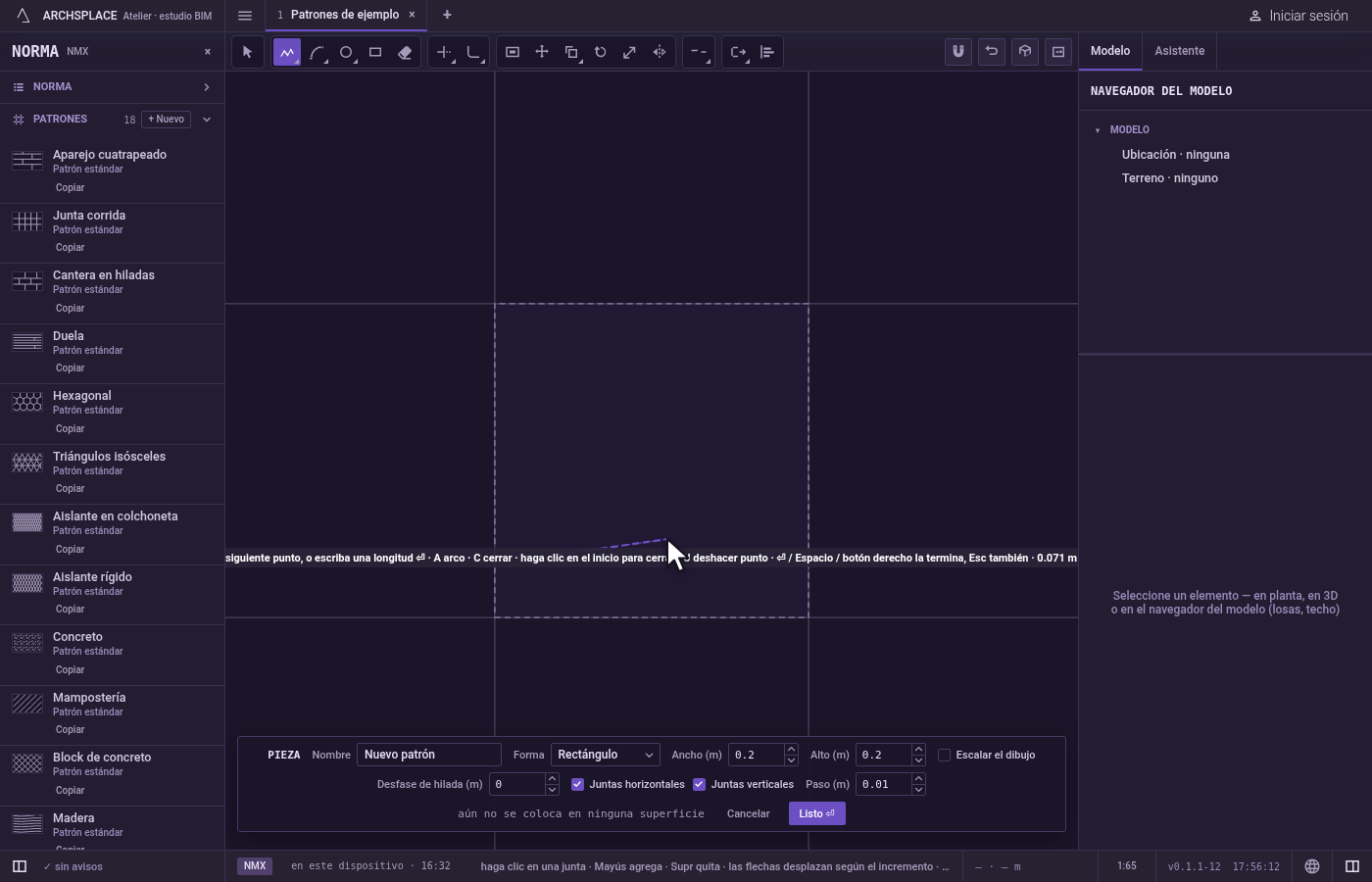Click the Nombre input field

pyautogui.click(x=429, y=755)
